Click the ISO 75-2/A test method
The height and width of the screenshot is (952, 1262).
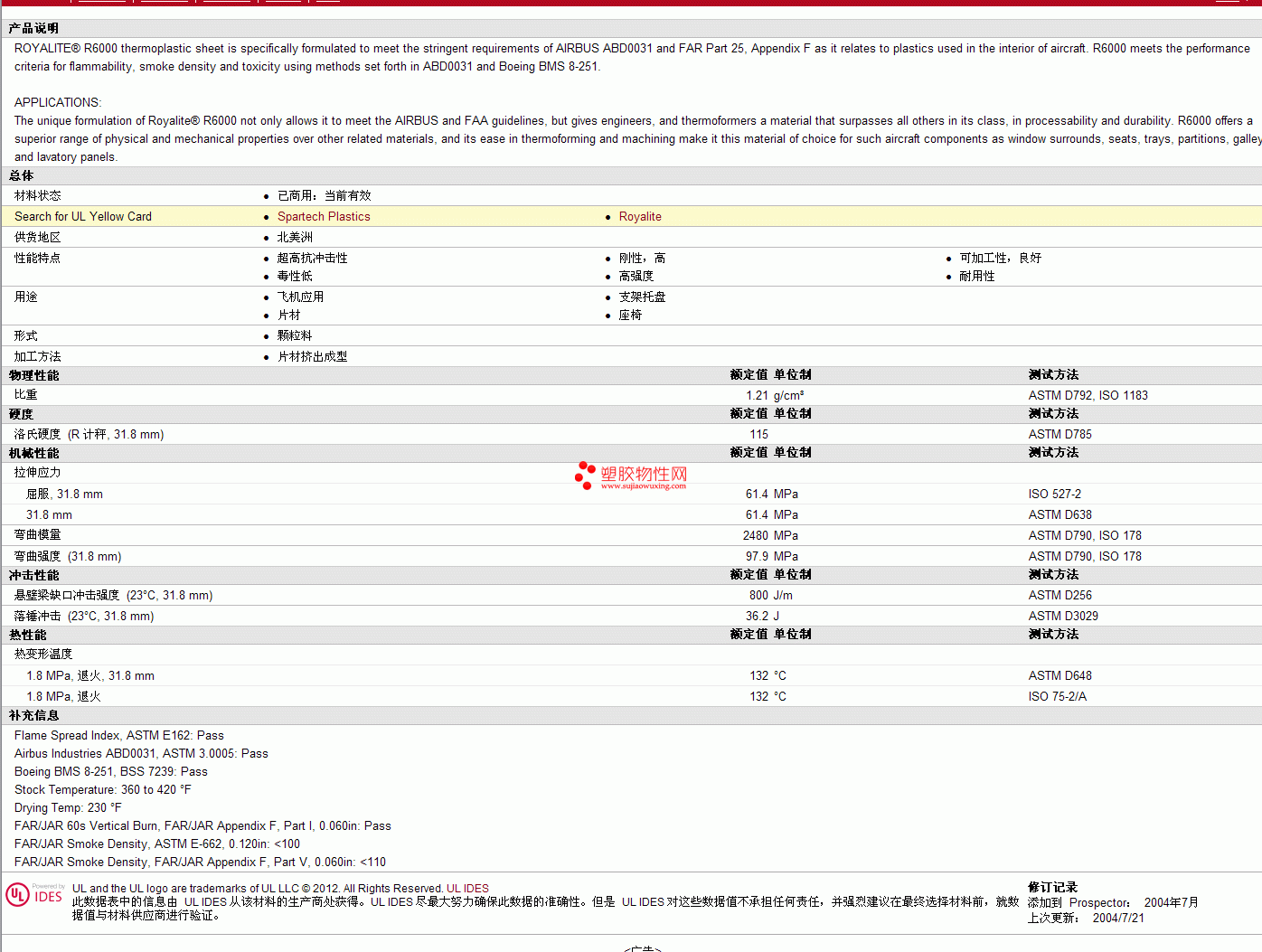coord(1058,697)
